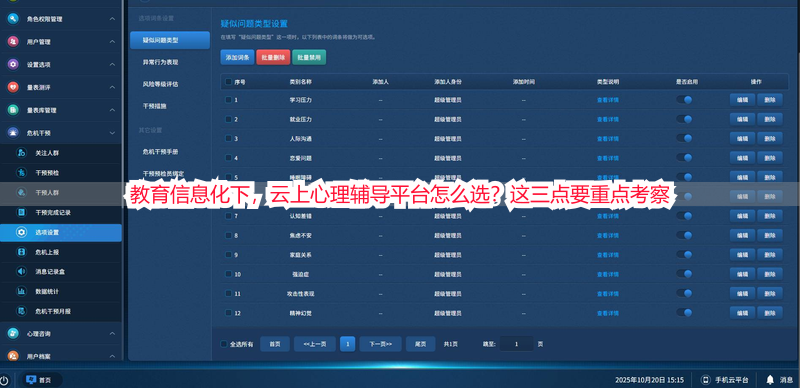Click the 关注人群 icon
Image resolution: width=800 pixels, height=388 pixels.
click(21, 153)
